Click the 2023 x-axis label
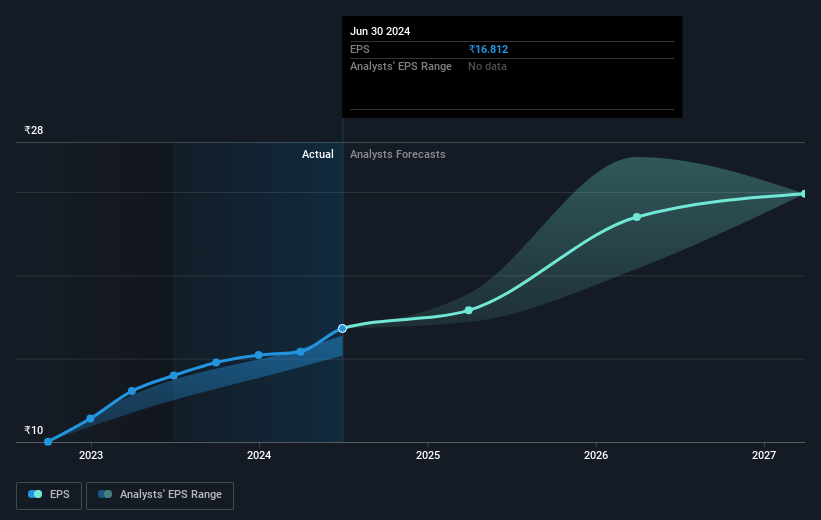Viewport: 821px width, 520px height. point(91,455)
